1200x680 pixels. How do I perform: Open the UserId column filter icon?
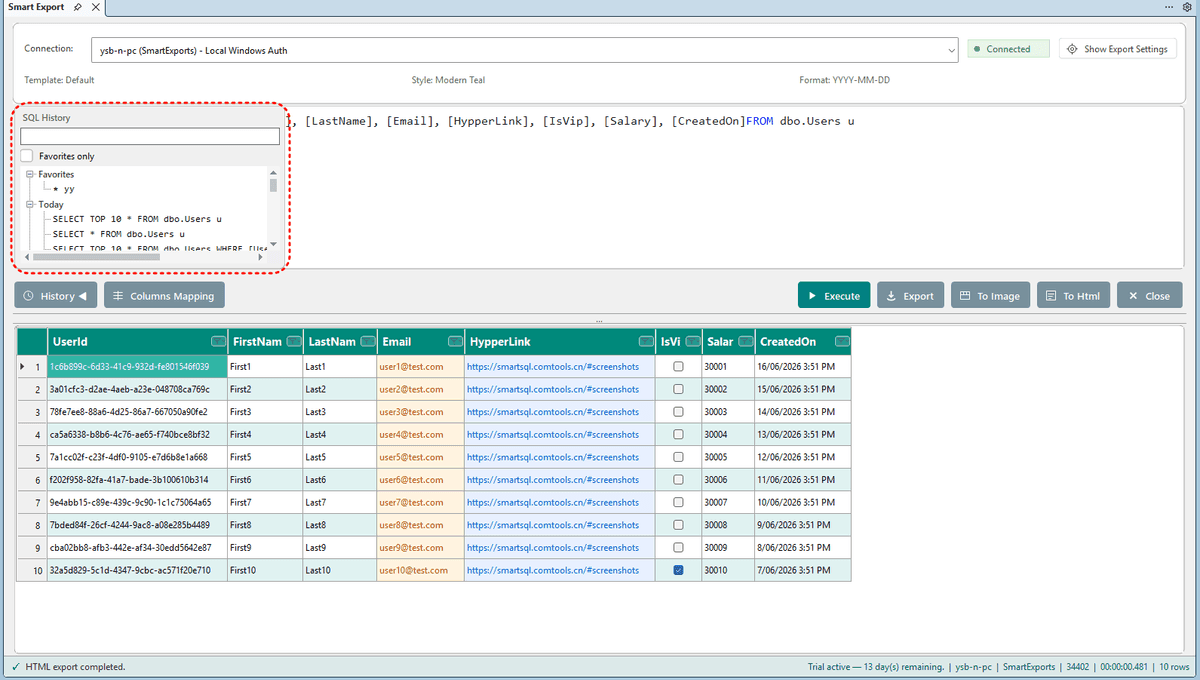click(218, 341)
